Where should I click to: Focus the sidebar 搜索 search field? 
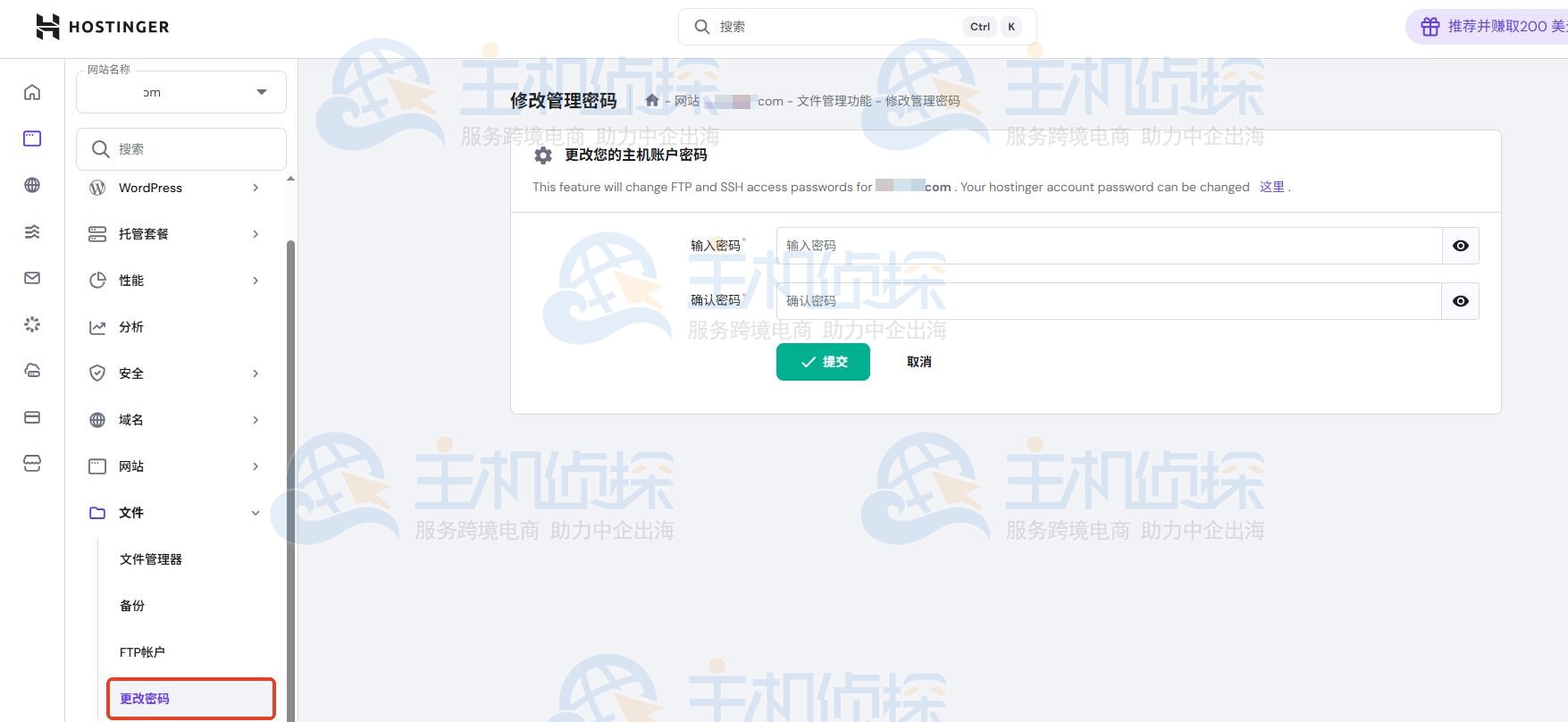coord(181,149)
